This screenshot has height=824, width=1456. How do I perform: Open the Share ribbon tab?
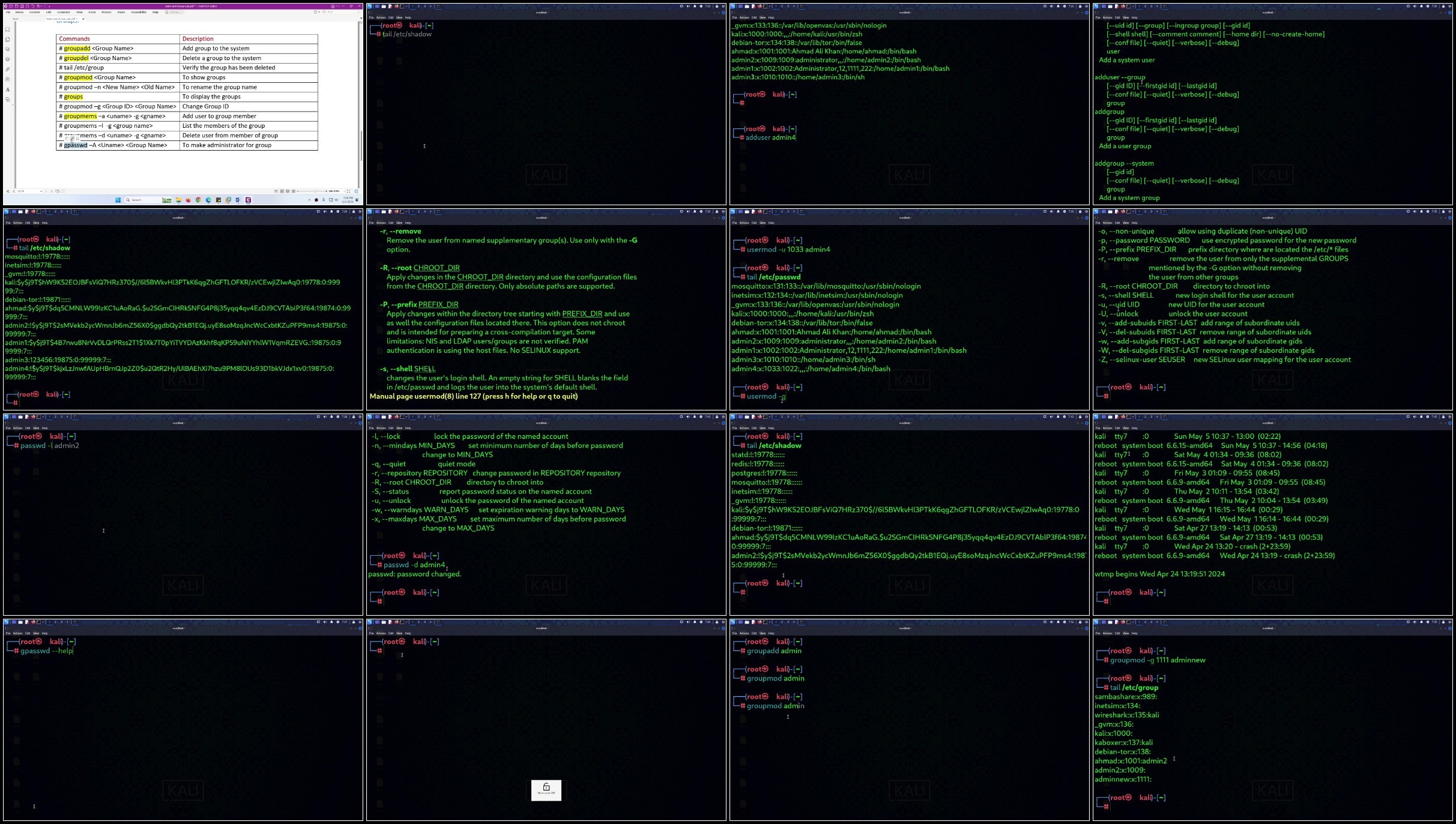coord(121,12)
